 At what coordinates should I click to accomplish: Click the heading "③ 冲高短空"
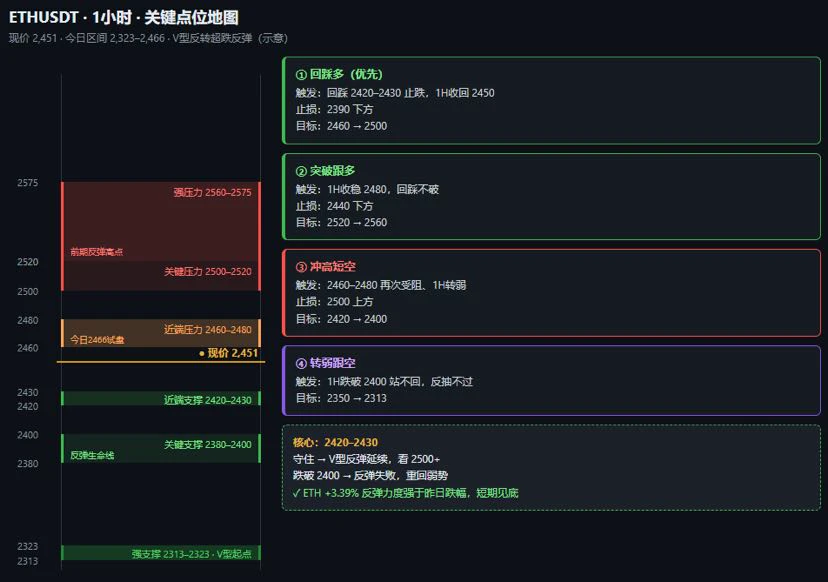(x=325, y=267)
